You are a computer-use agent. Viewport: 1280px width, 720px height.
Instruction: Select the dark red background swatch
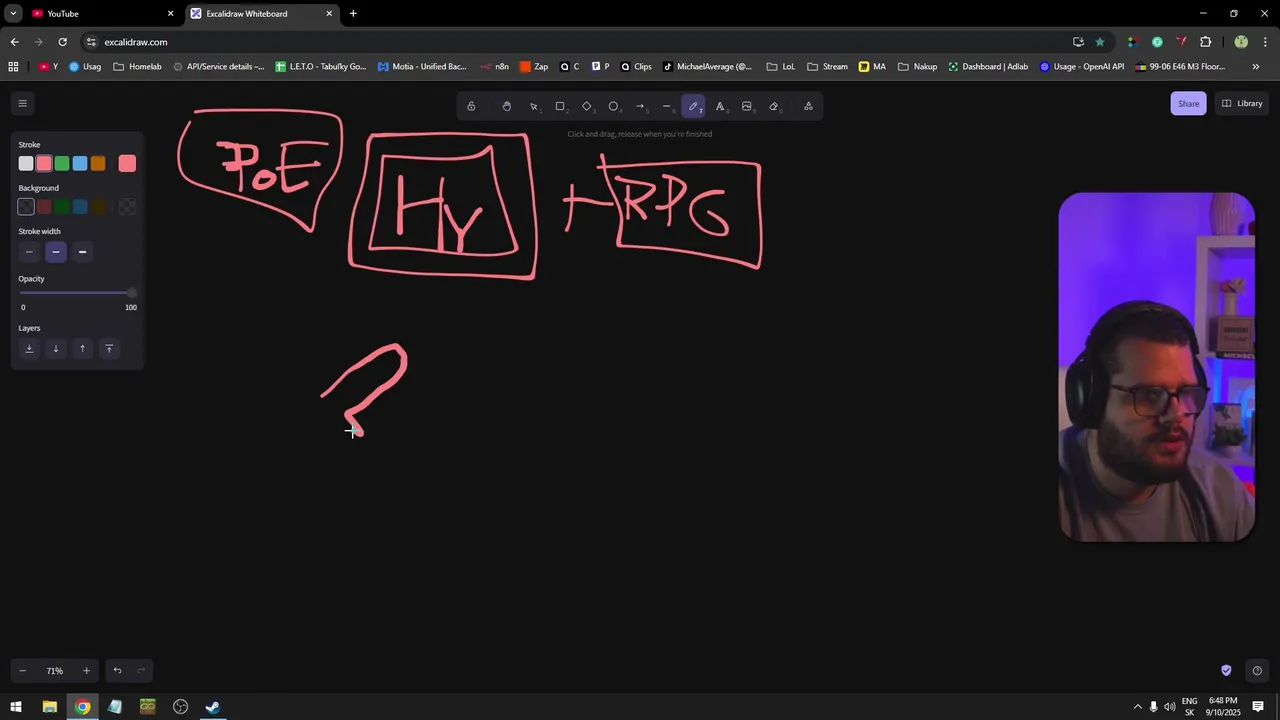(44, 207)
